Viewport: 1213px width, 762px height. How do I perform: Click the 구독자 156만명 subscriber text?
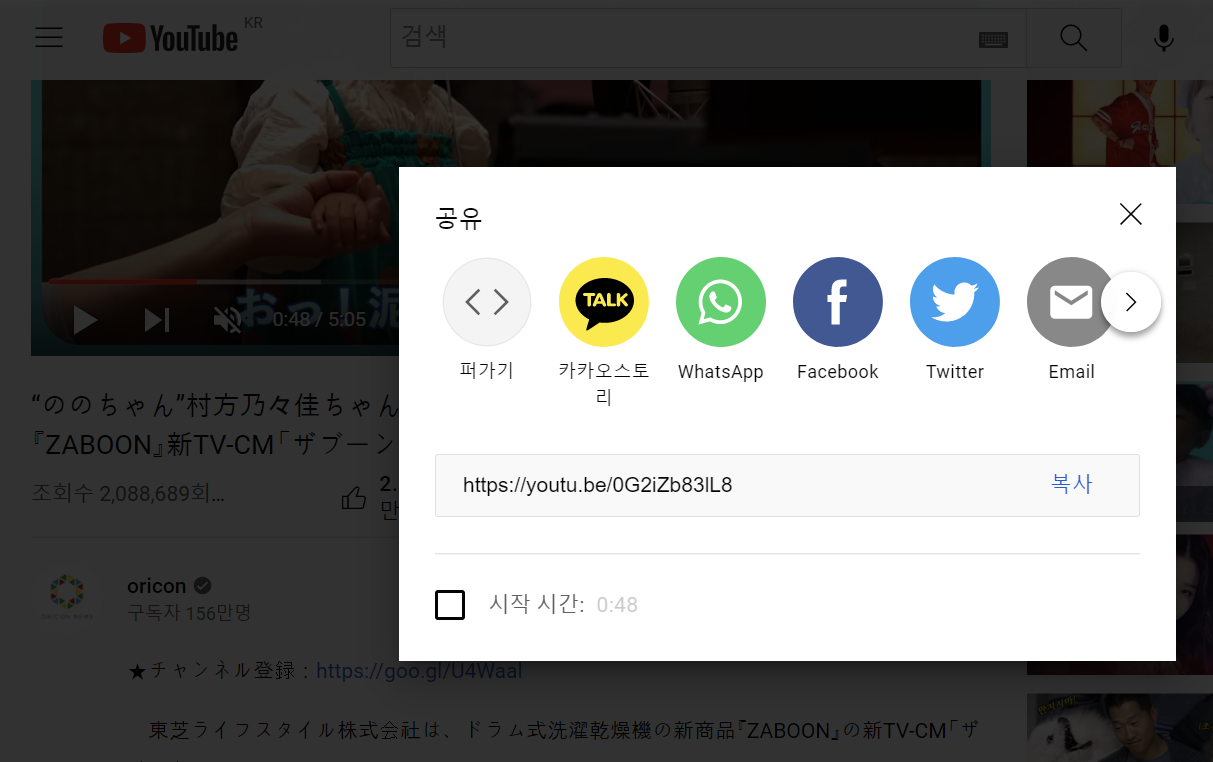click(189, 612)
